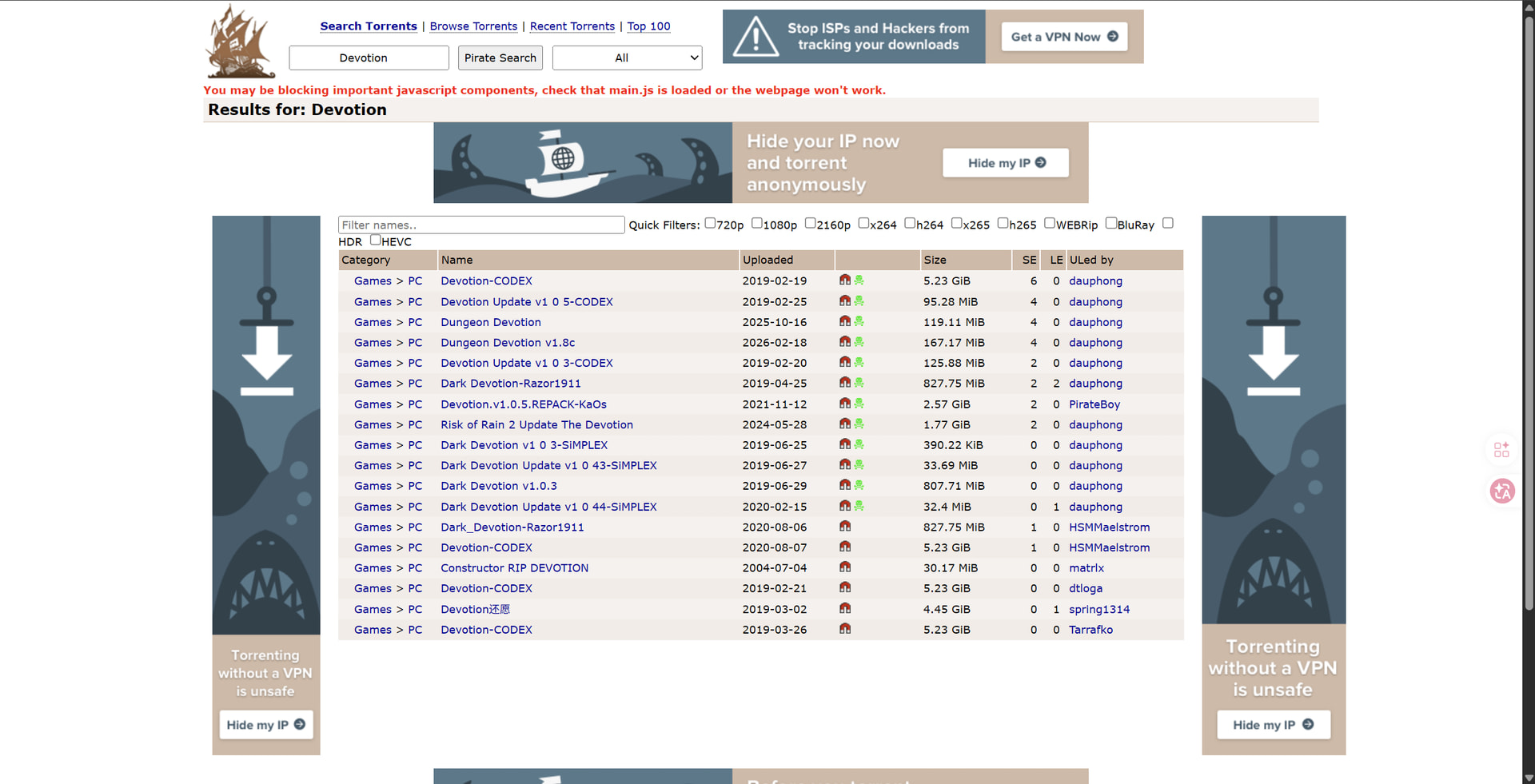1535x784 pixels.
Task: Click trusted skull icon for Dark Devotion Update v1 0 43-SiMPLEX
Action: tap(859, 464)
